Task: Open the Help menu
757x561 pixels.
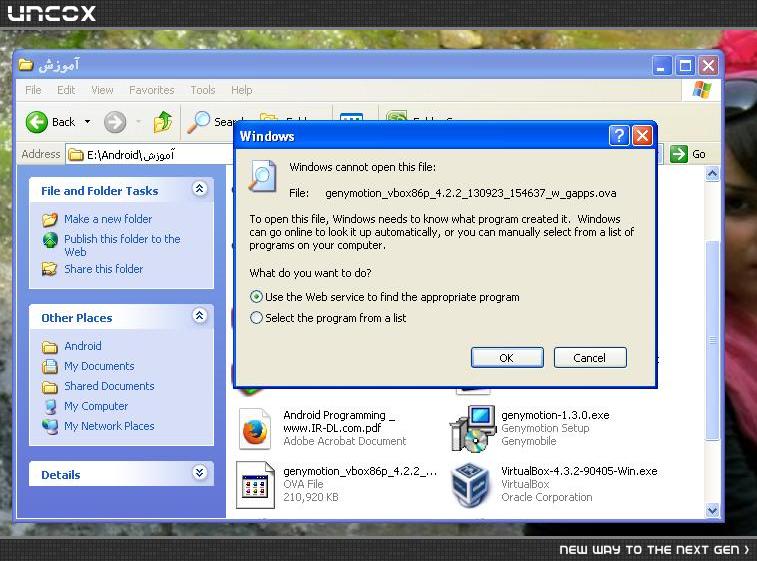Action: [241, 90]
